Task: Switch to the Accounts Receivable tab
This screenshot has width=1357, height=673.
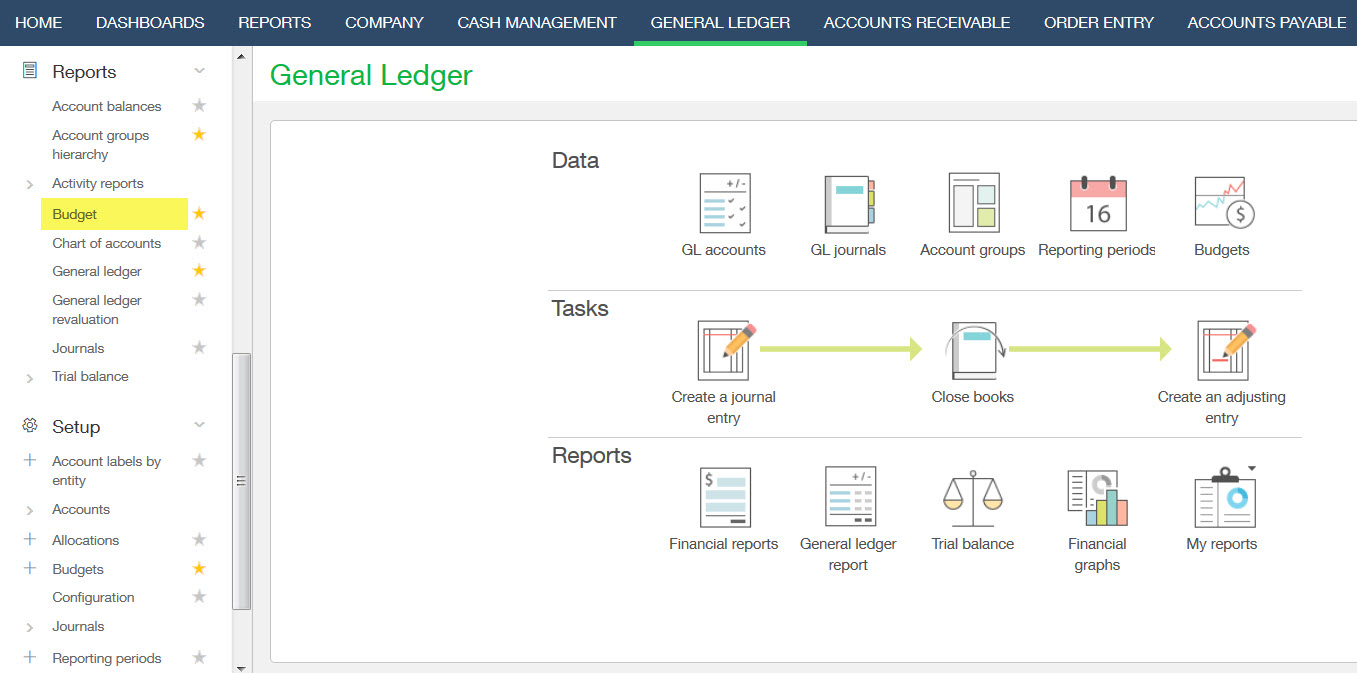Action: (916, 22)
